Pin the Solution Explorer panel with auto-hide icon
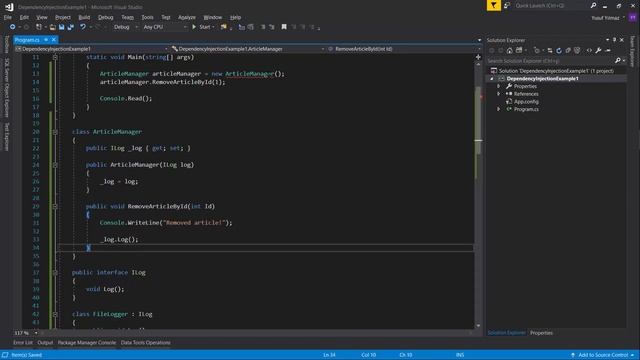This screenshot has height=360, width=640. [614, 40]
